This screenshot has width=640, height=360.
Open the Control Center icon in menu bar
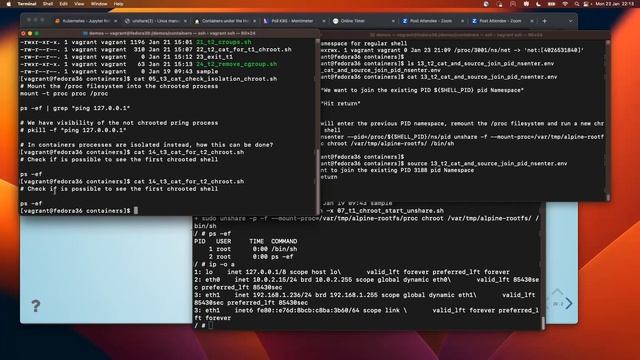tap(586, 4)
